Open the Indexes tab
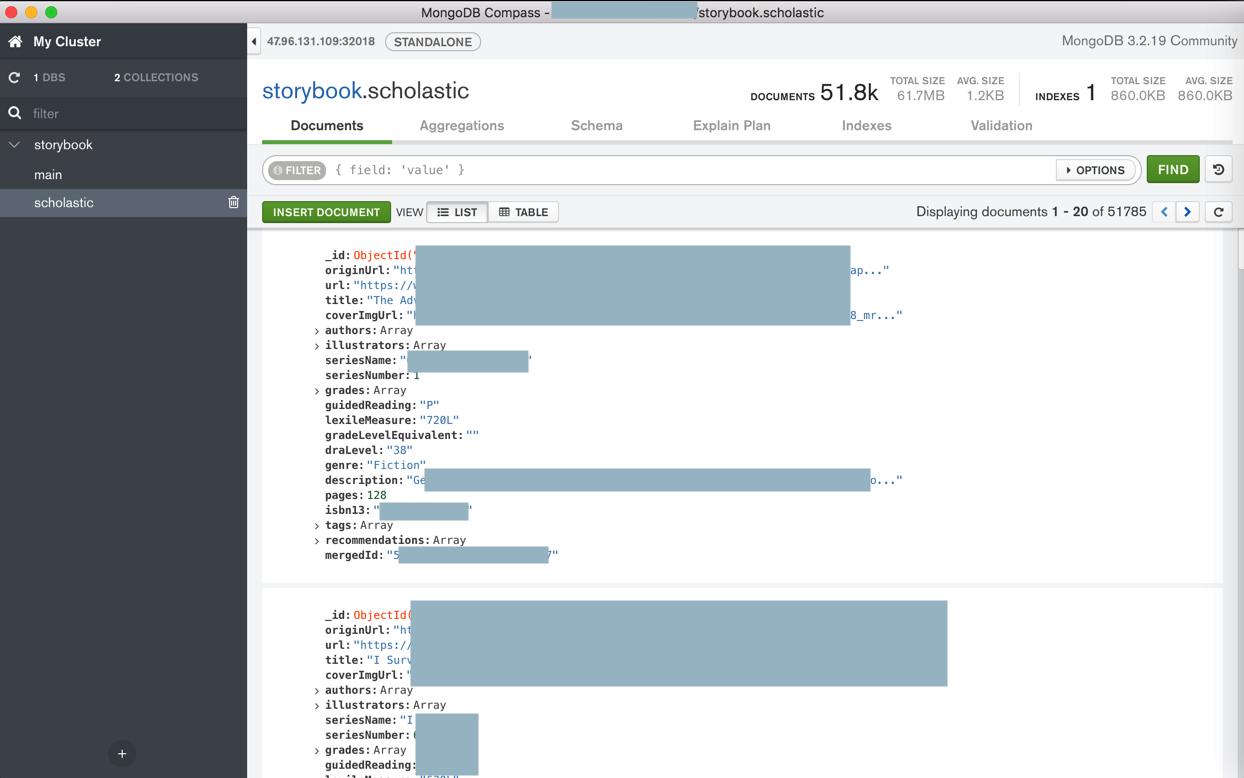The image size is (1244, 778). (x=867, y=126)
